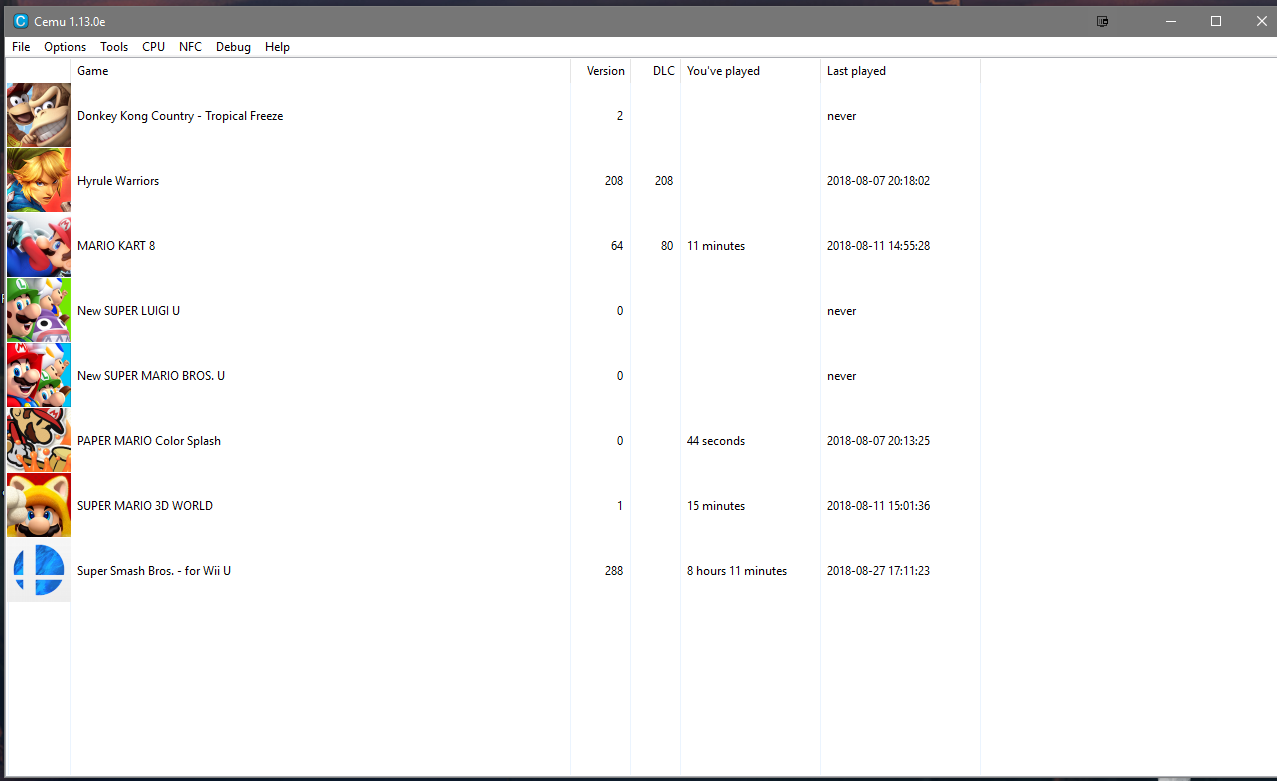This screenshot has width=1277, height=781.
Task: Click last played 2018-08-07 20:13:25
Action: point(879,441)
